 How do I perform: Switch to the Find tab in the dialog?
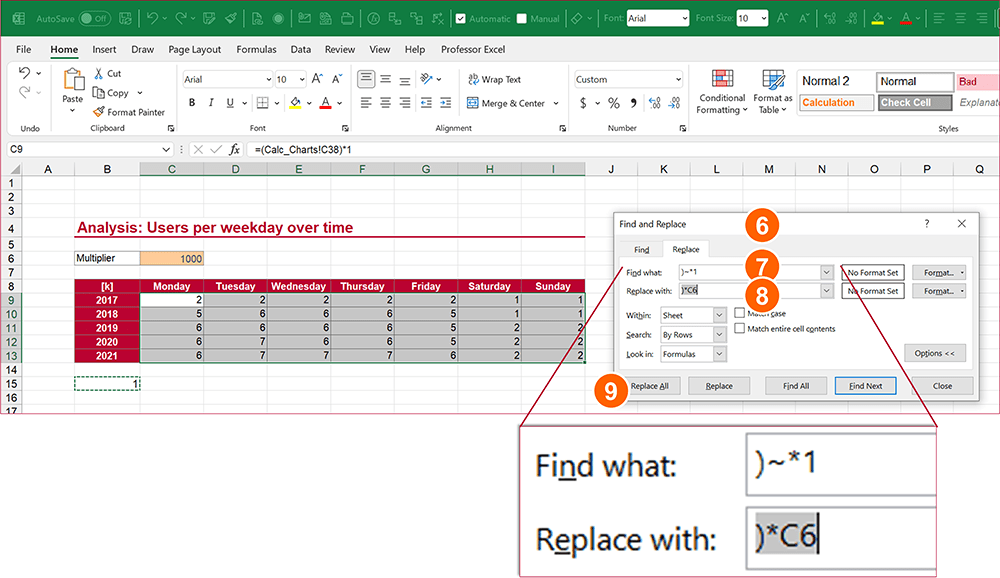pos(641,249)
